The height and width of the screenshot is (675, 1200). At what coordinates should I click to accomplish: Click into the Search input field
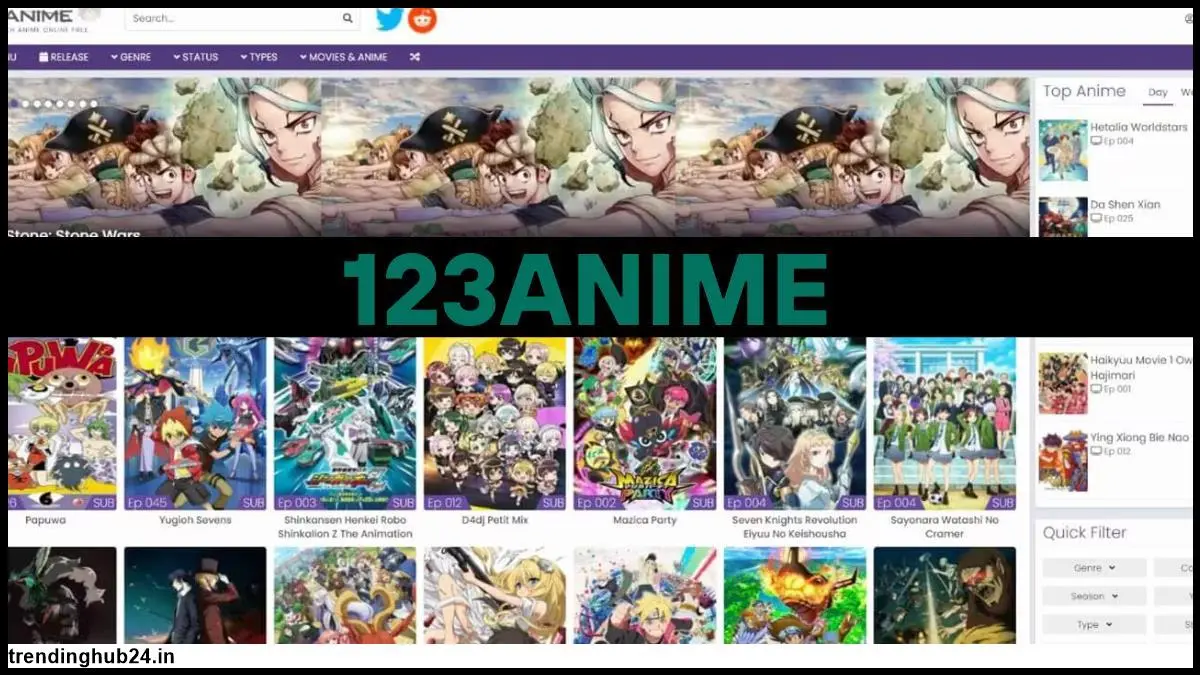click(230, 18)
